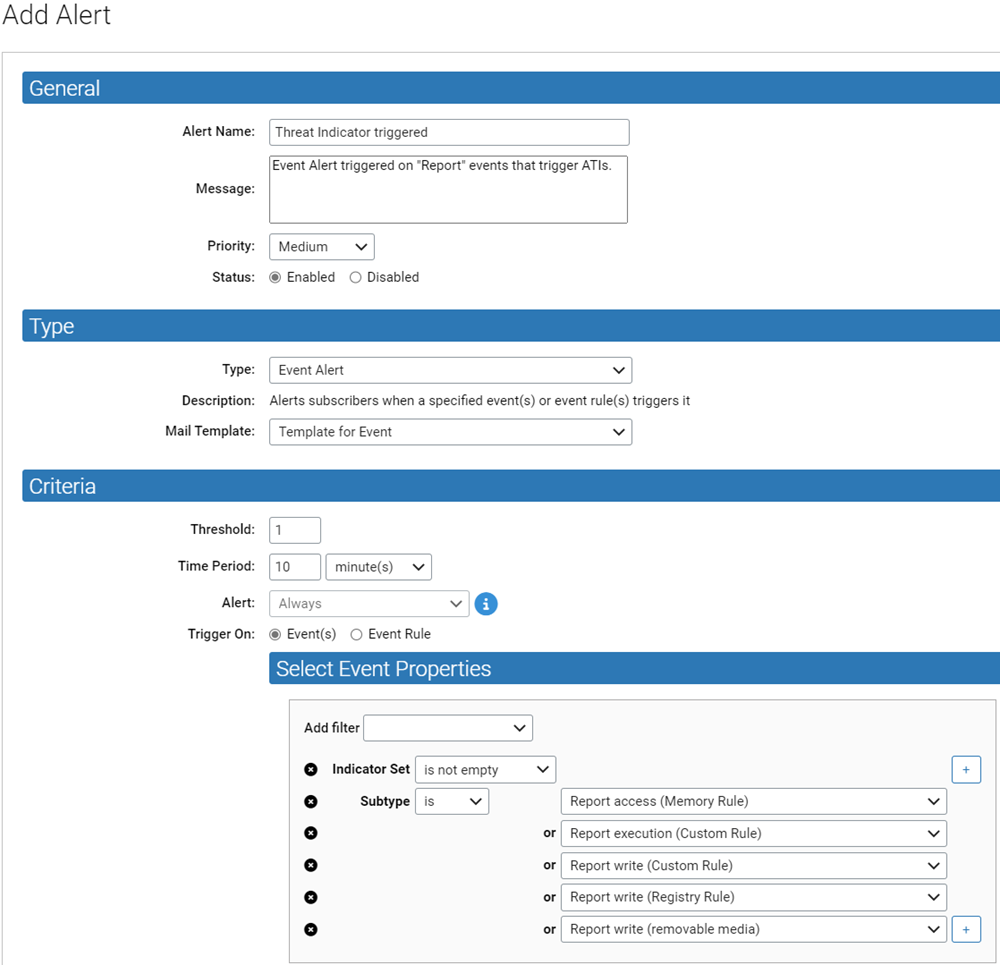Add subtype via plus beside removable media
The height and width of the screenshot is (965, 1000).
coord(965,929)
